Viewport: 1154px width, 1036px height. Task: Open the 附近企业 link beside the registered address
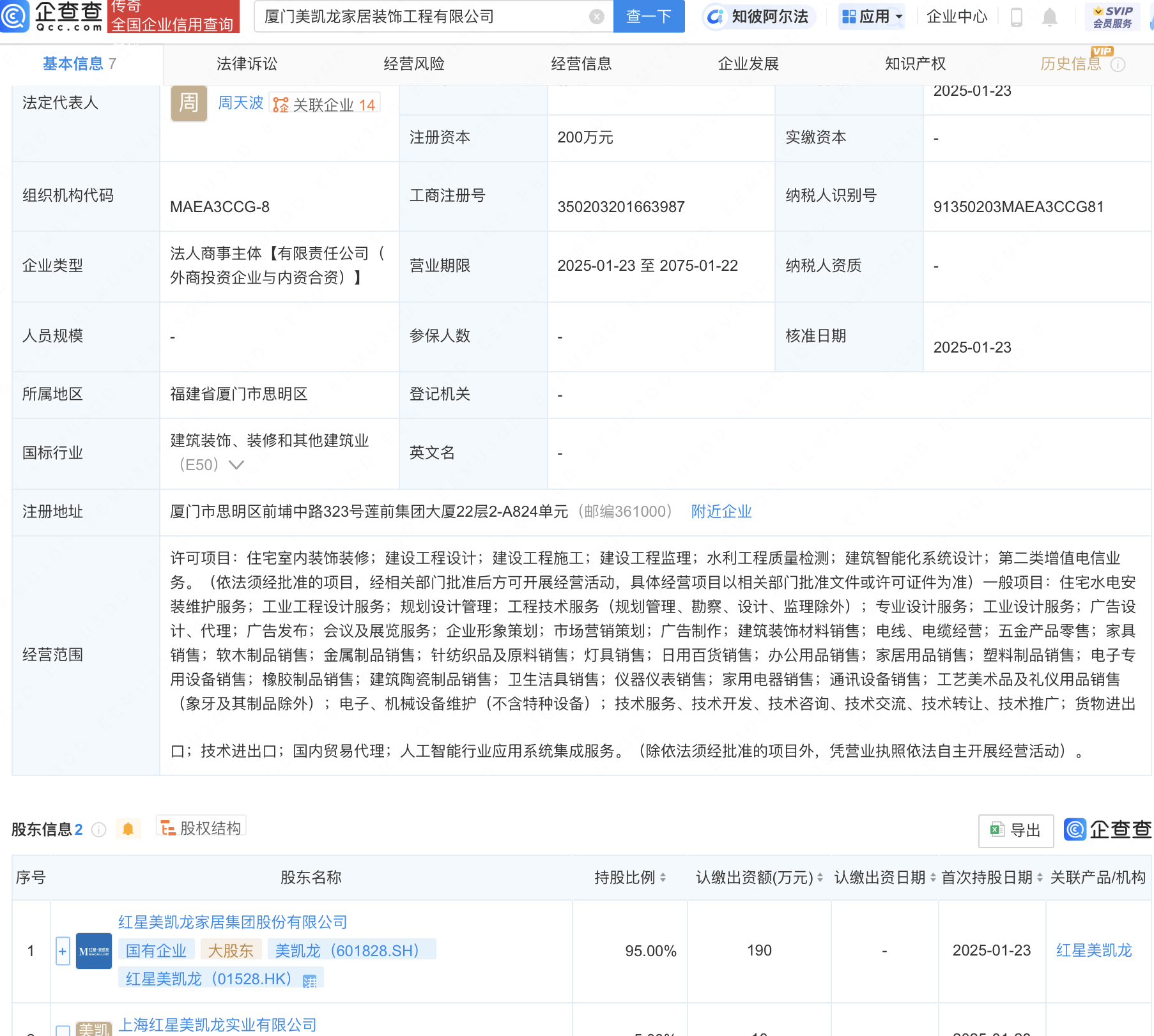[x=720, y=511]
